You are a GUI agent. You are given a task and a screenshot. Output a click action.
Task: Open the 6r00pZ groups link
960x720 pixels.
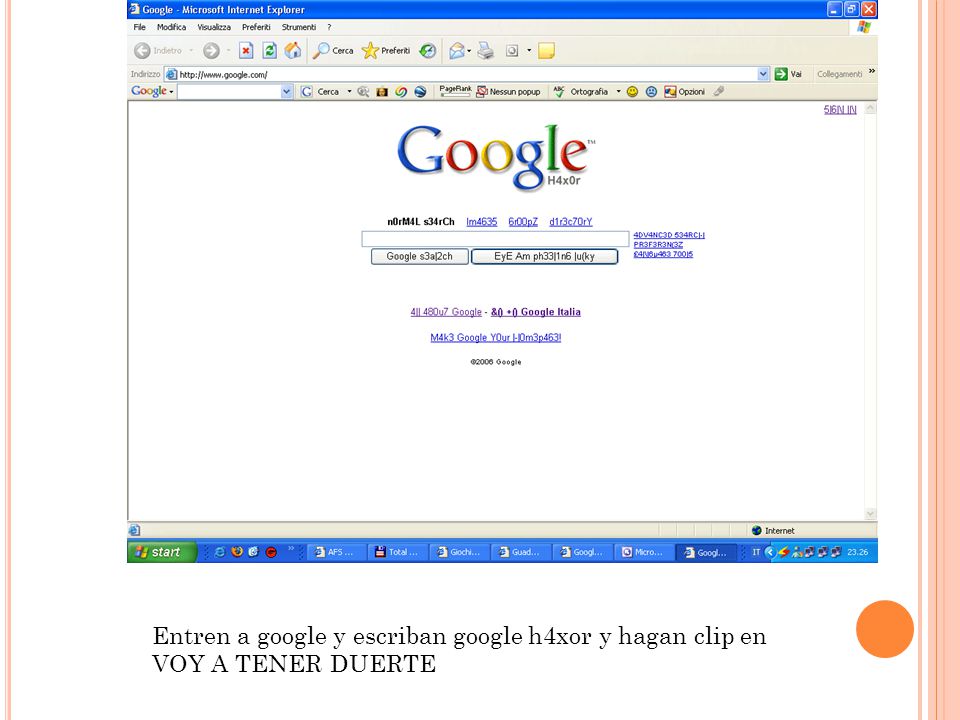tap(523, 222)
